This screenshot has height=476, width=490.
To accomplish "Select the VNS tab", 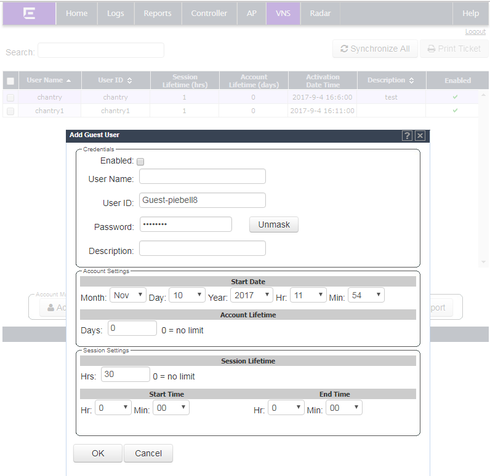I will (x=283, y=13).
